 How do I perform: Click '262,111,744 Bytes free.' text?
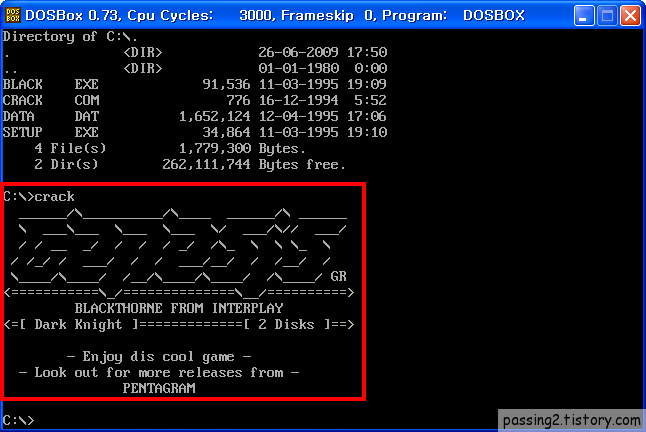point(254,165)
